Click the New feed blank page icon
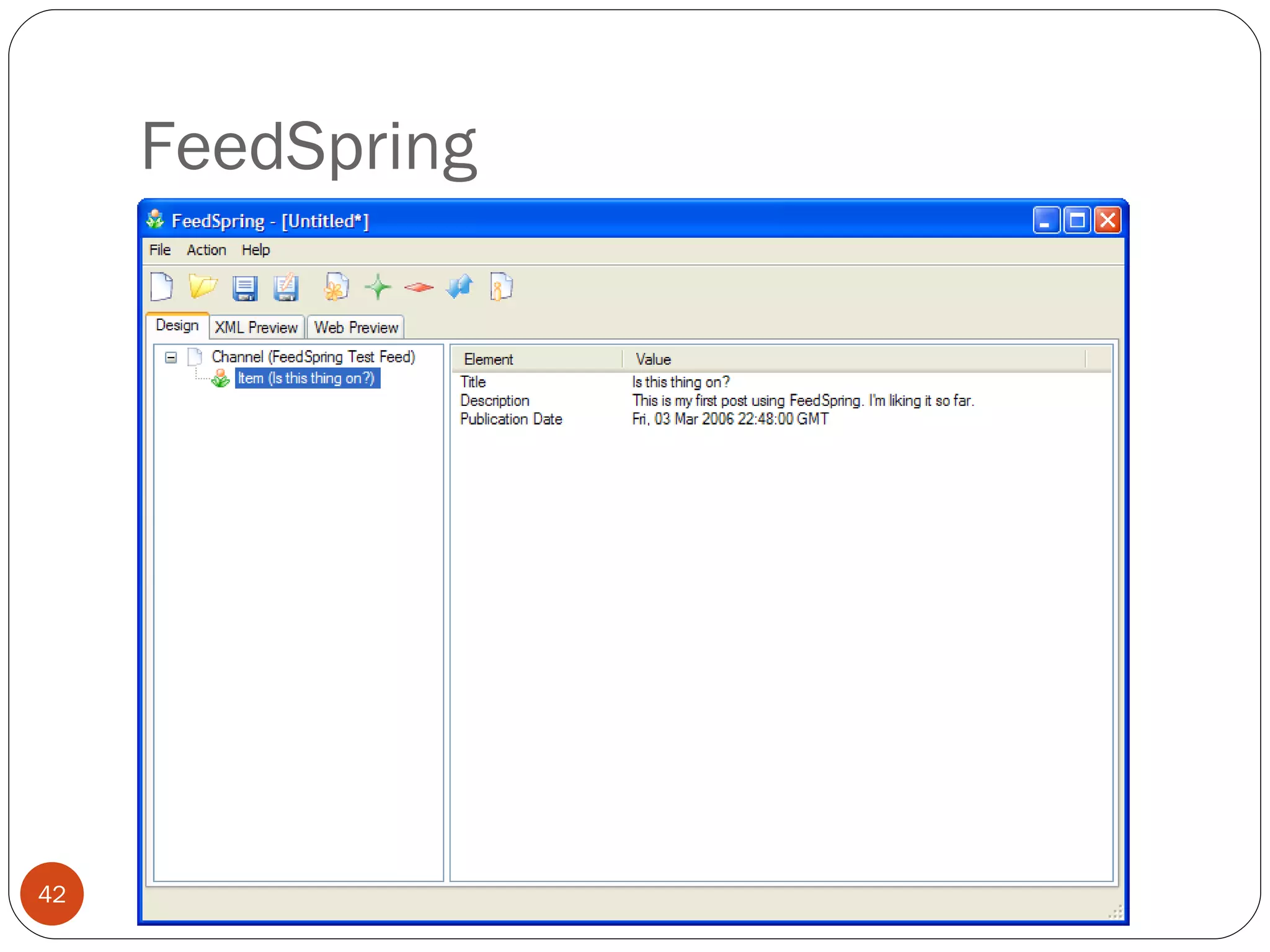This screenshot has height=952, width=1270. [x=162, y=287]
